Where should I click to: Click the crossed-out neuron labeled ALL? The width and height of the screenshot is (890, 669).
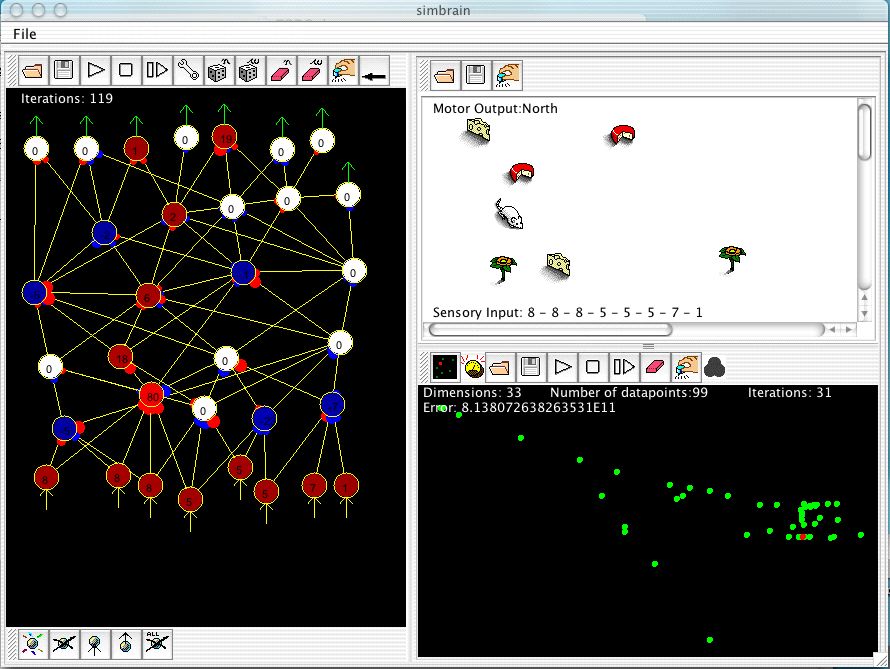[x=156, y=643]
